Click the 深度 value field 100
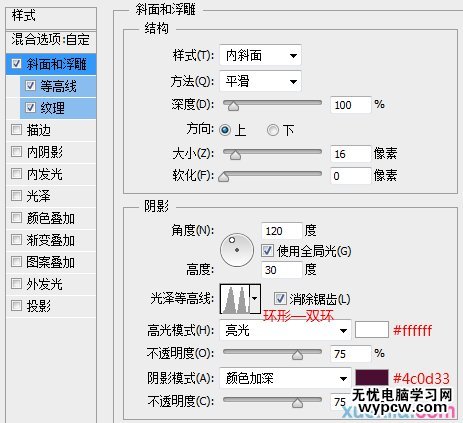The height and width of the screenshot is (423, 463). (351, 105)
